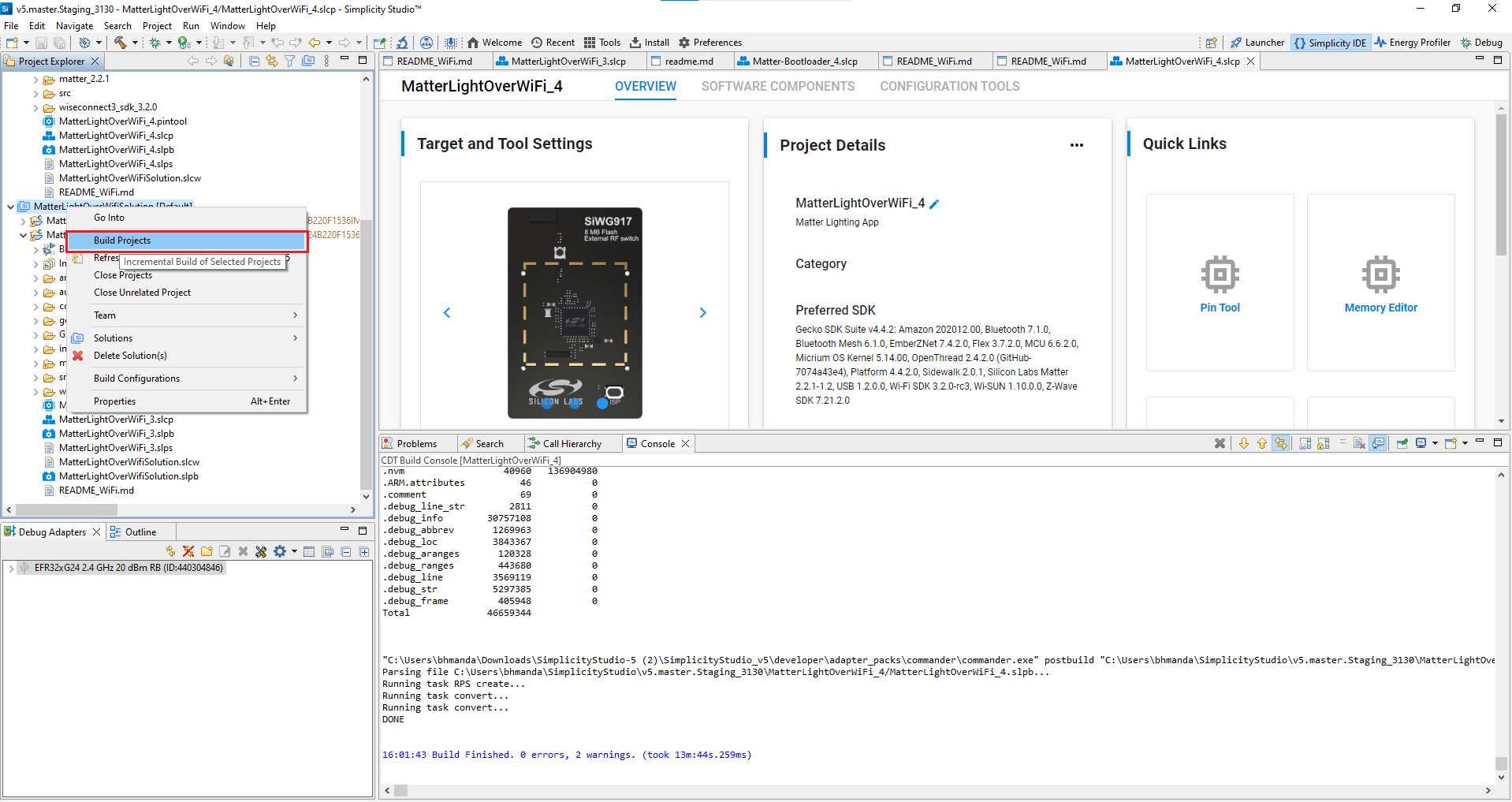This screenshot has height=802, width=1512.
Task: Clear the console with the X icon
Action: pyautogui.click(x=1220, y=444)
